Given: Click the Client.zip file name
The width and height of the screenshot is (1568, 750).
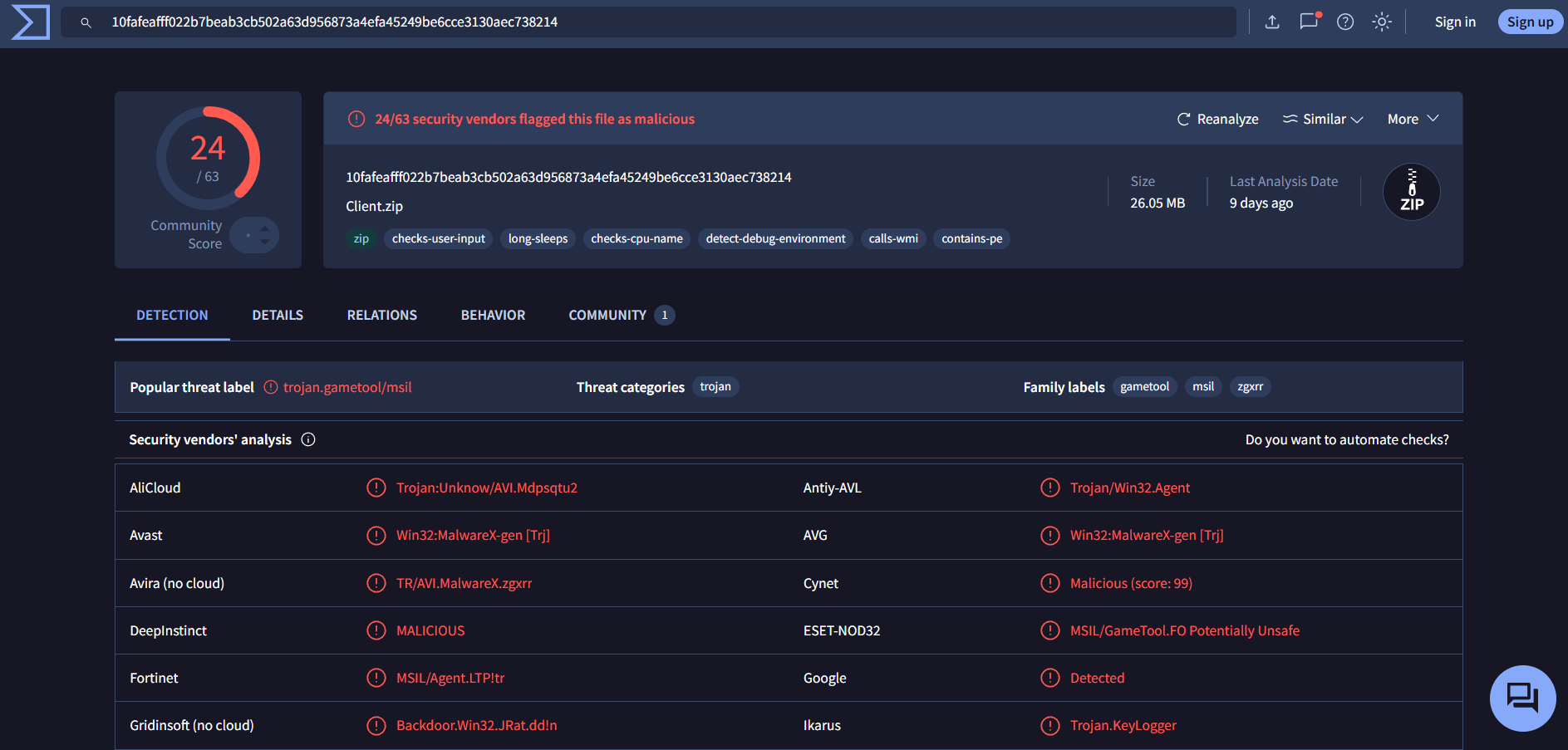Looking at the screenshot, I should click(x=374, y=206).
